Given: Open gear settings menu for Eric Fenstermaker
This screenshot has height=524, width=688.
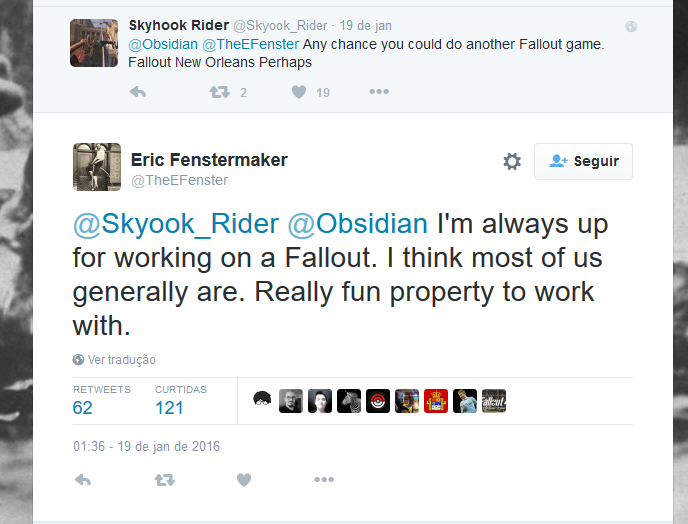Looking at the screenshot, I should [512, 161].
